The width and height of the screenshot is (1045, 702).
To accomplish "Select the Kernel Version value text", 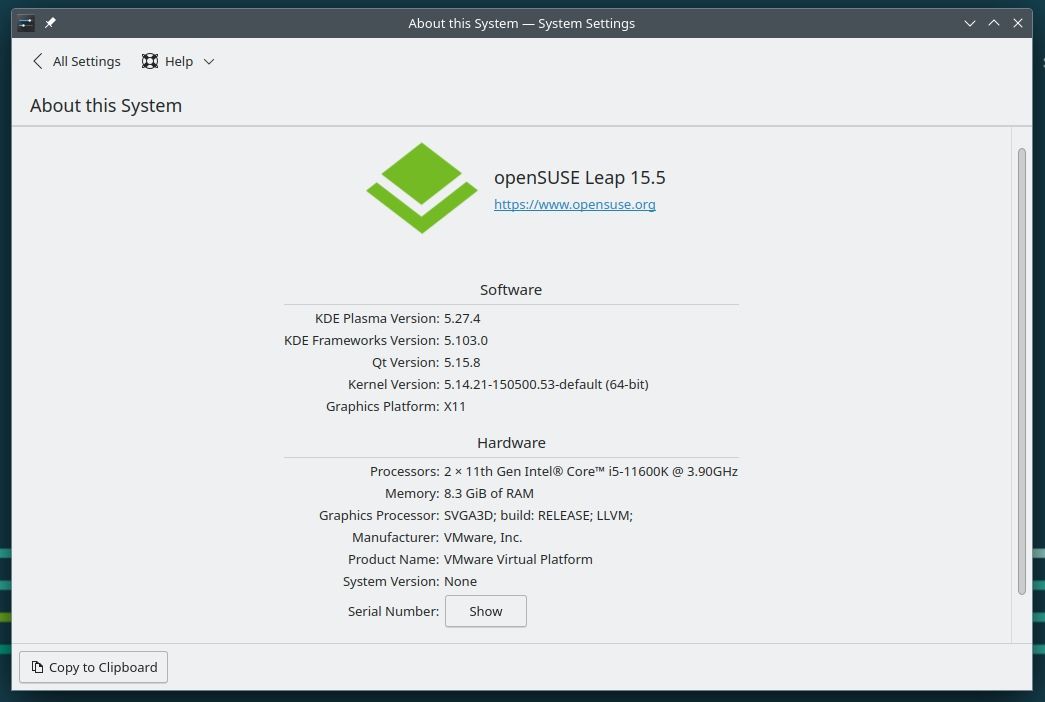I will [x=546, y=385].
